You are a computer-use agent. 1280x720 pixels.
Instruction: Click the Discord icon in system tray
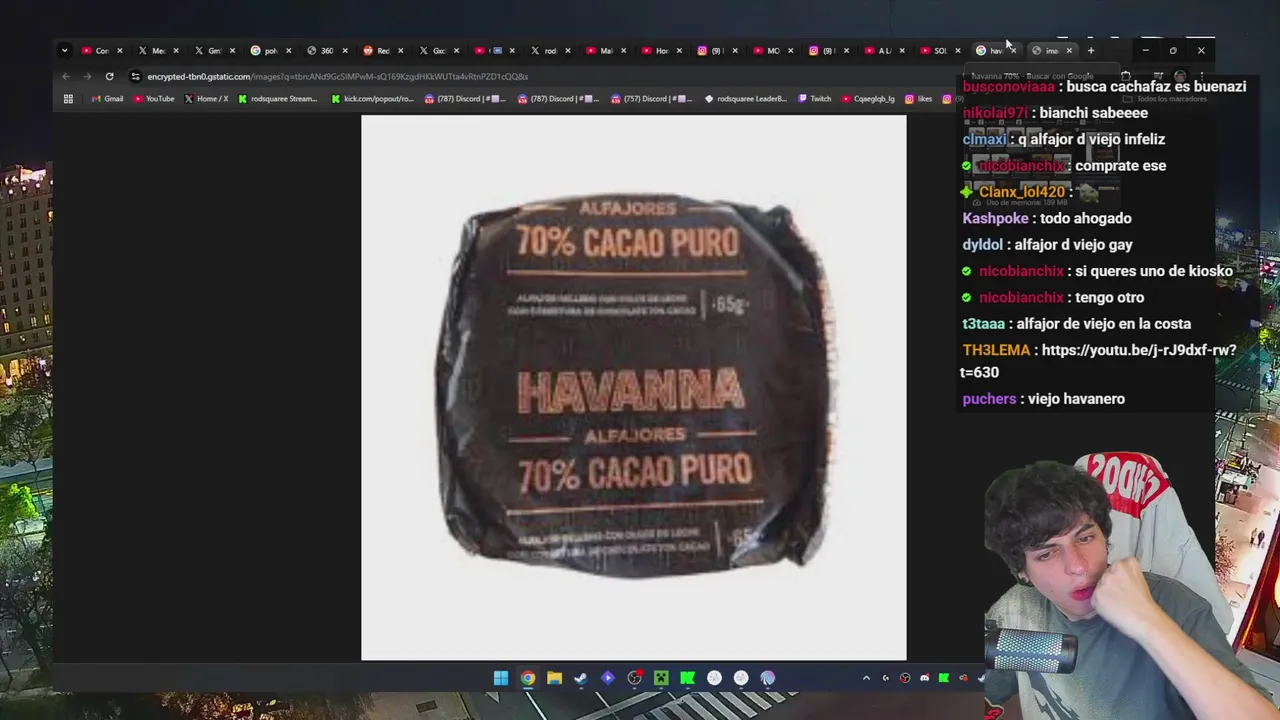click(925, 678)
